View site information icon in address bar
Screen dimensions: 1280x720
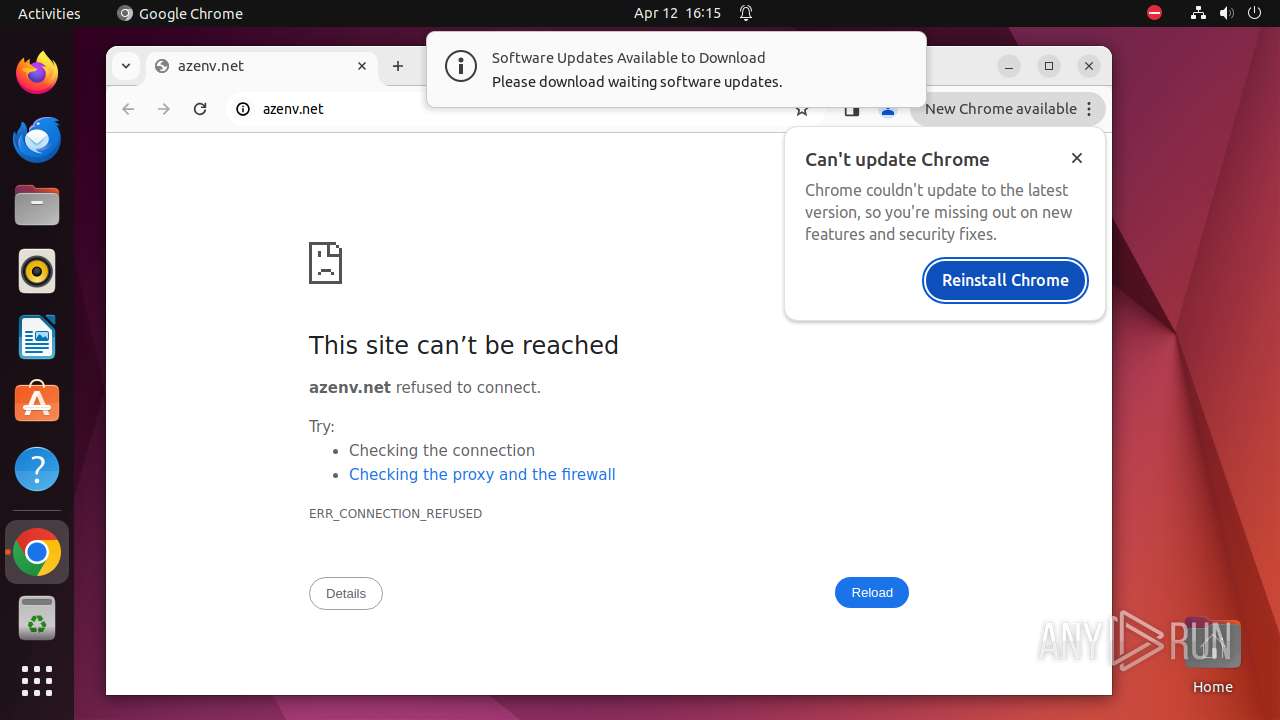pyautogui.click(x=243, y=109)
